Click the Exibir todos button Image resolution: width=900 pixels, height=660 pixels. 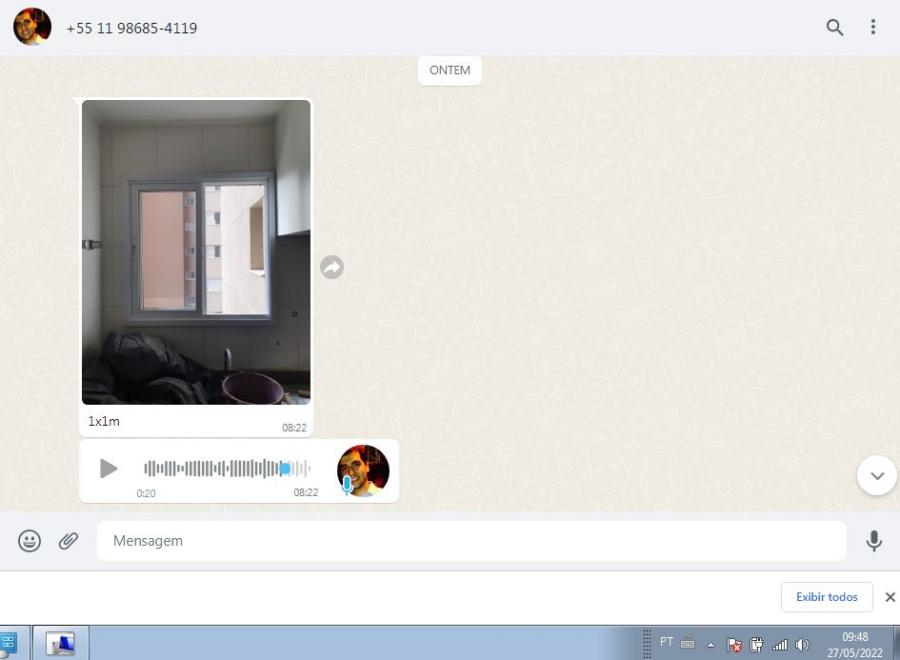pos(827,597)
